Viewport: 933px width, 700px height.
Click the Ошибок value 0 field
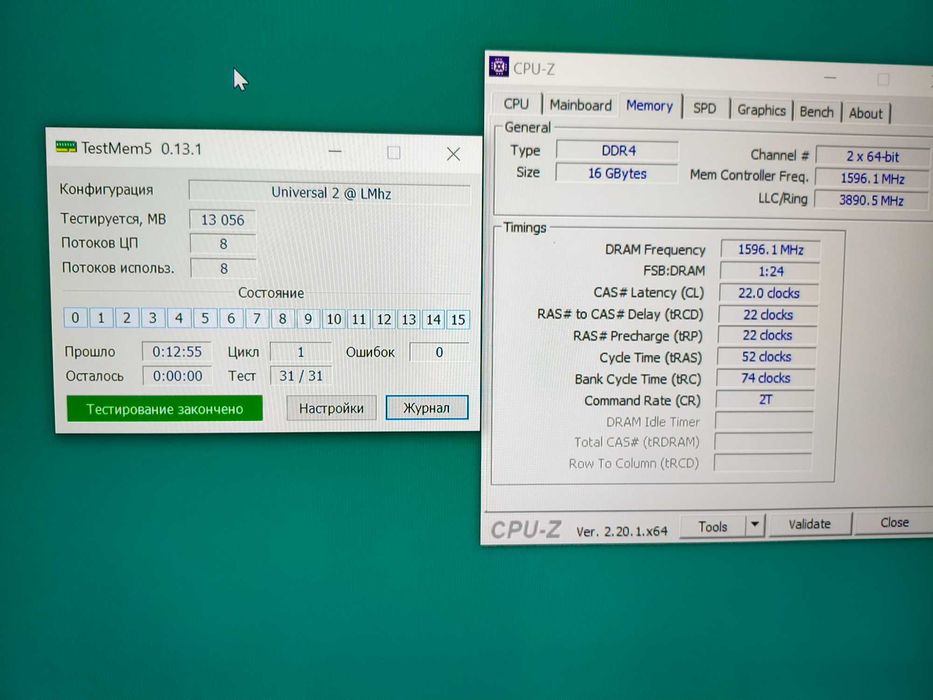pyautogui.click(x=440, y=352)
